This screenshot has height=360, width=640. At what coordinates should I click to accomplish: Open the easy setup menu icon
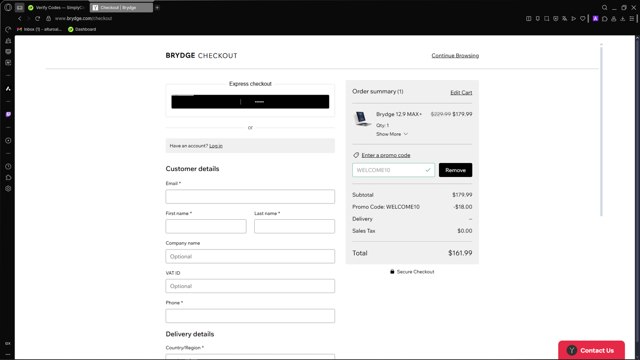coord(631,18)
